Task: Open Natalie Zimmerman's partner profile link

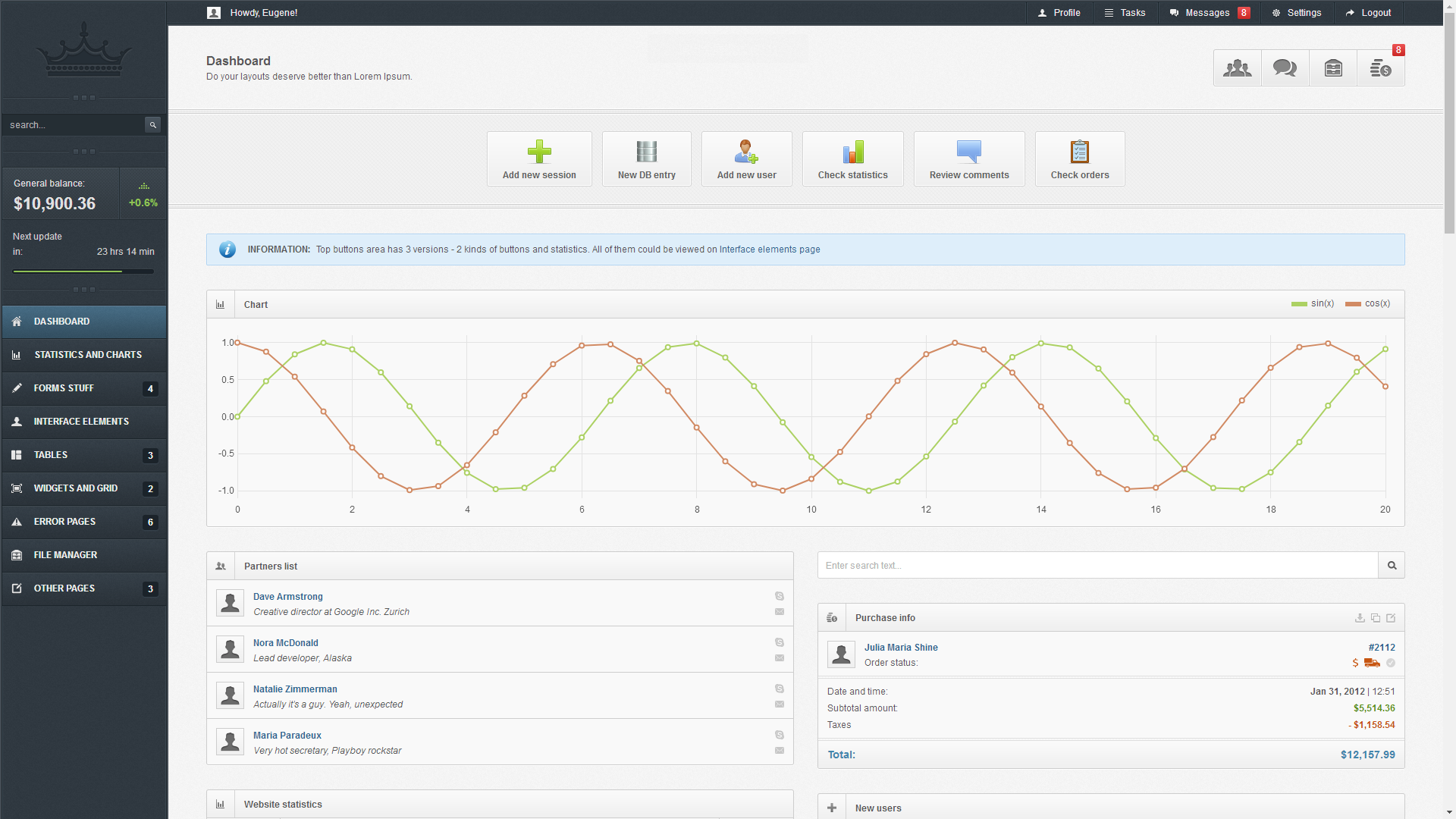Action: [x=295, y=689]
